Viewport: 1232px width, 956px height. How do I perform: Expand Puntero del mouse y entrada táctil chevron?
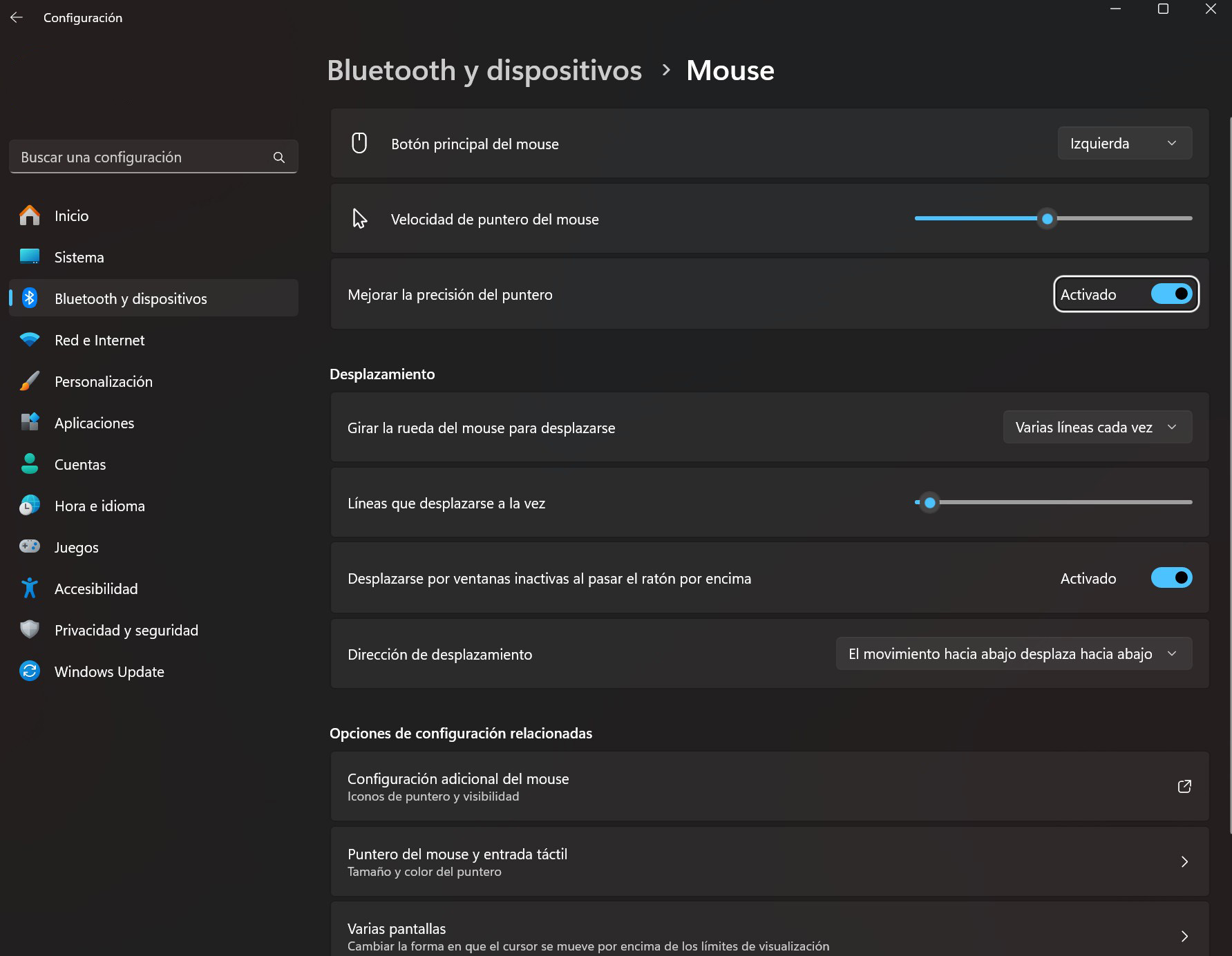pos(1184,861)
